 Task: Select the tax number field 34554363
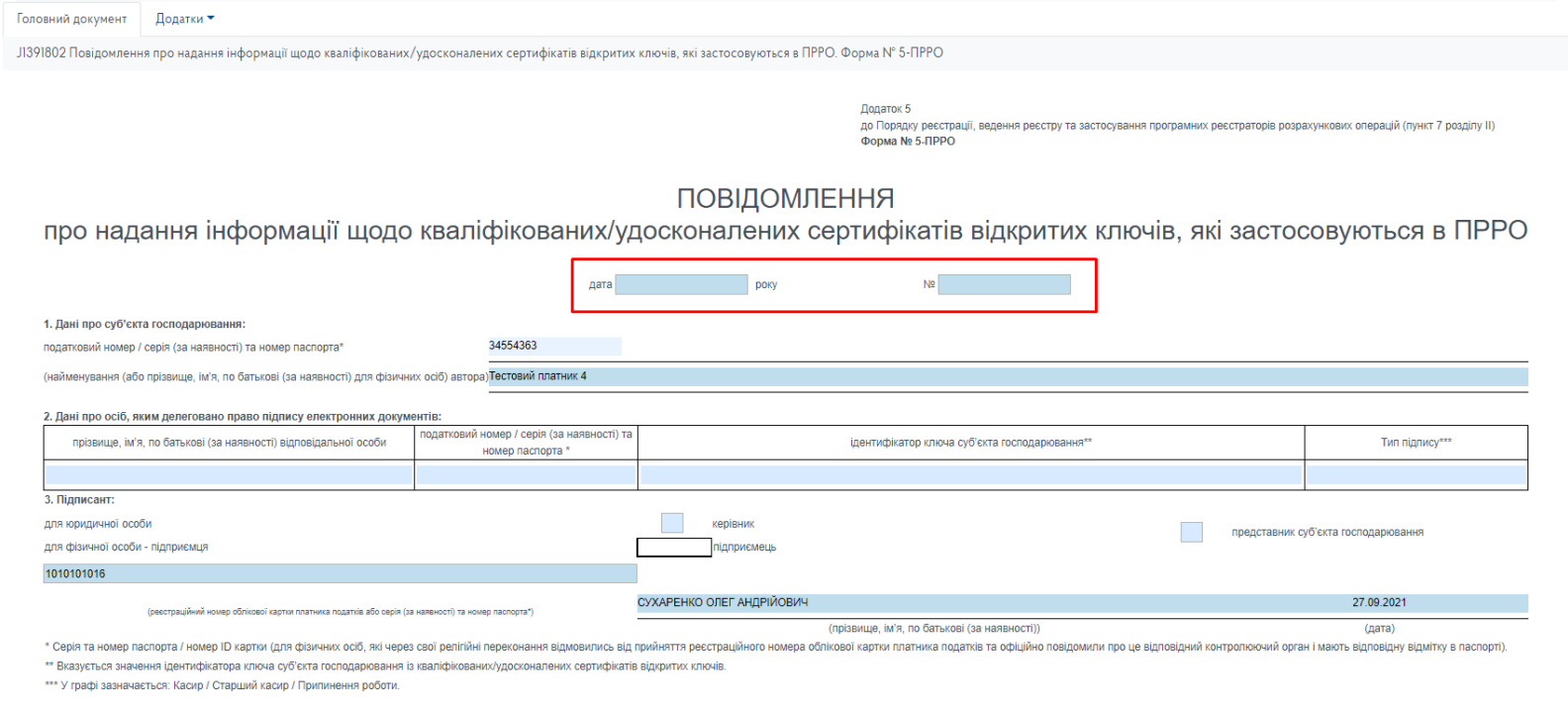point(554,347)
